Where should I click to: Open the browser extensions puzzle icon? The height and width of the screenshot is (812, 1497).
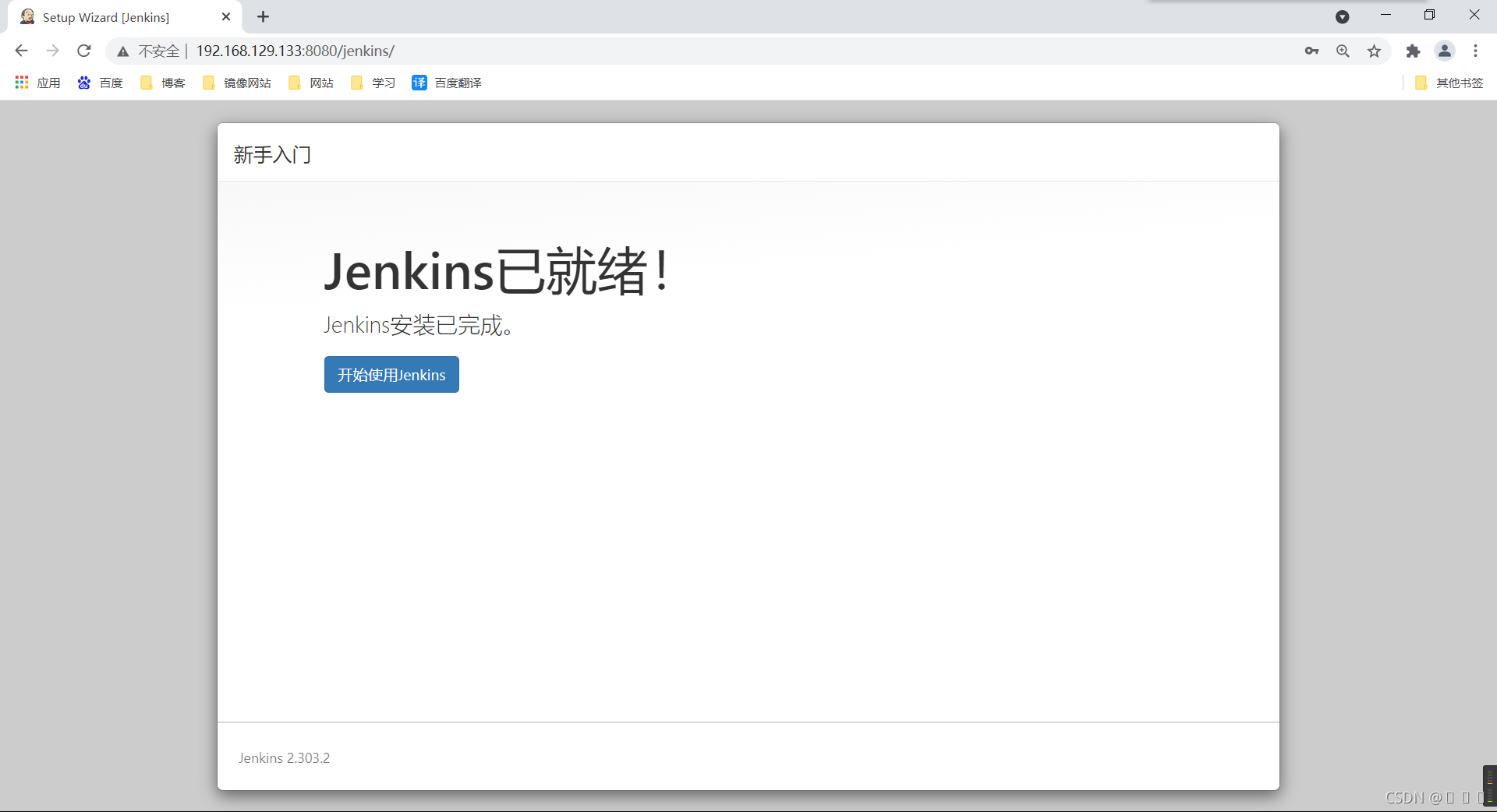1414,51
